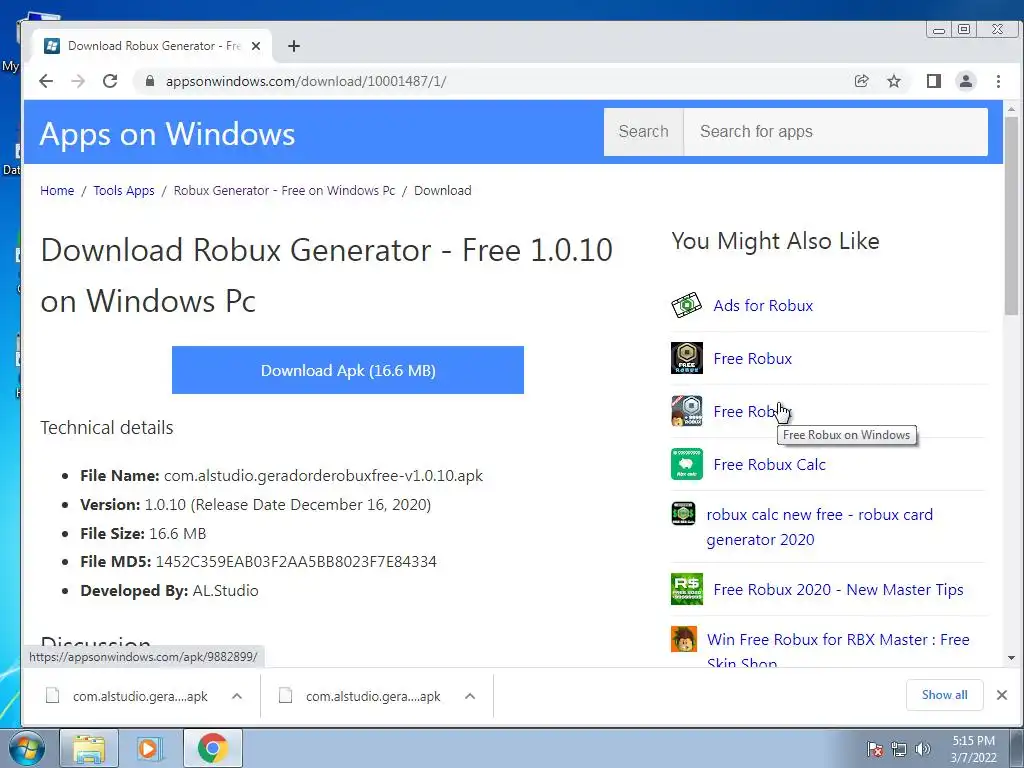Viewport: 1024px width, 768px height.
Task: Select the Download Robux Generator tab
Action: tap(152, 46)
